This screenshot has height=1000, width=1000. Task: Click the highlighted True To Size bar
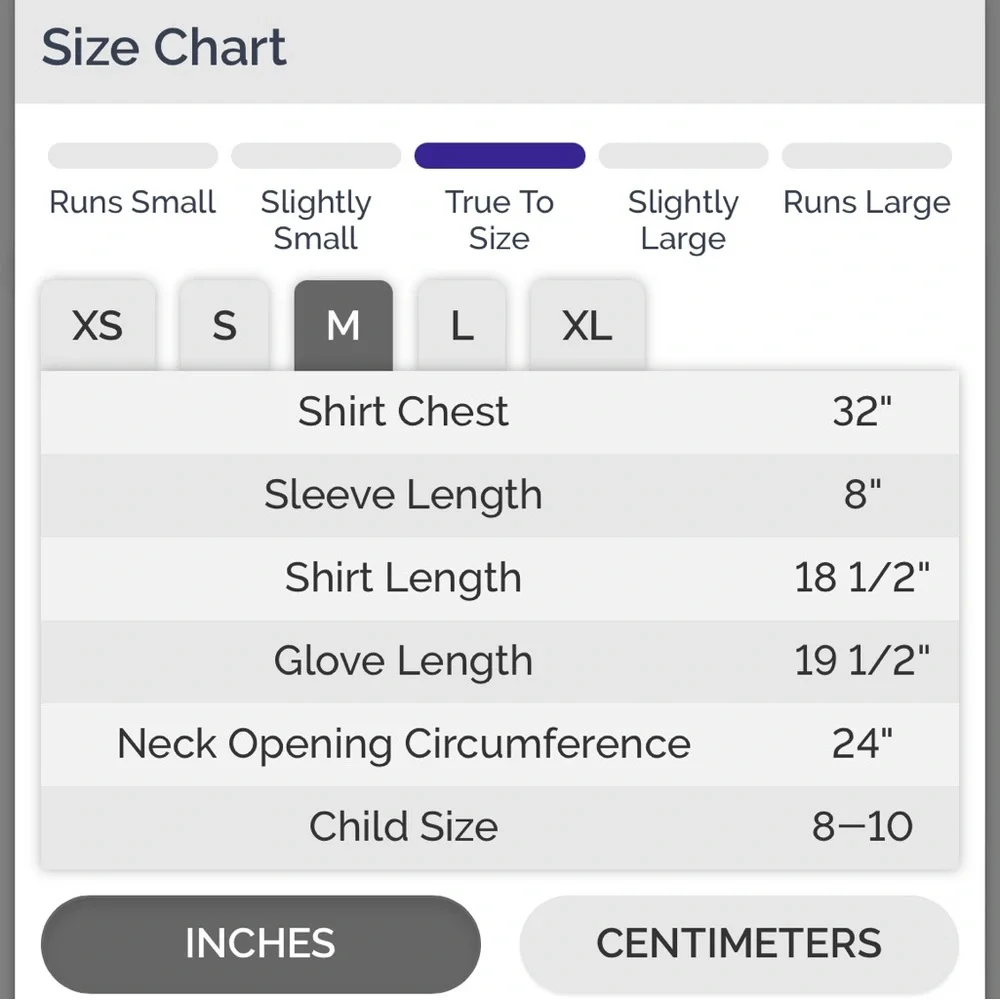pos(500,156)
